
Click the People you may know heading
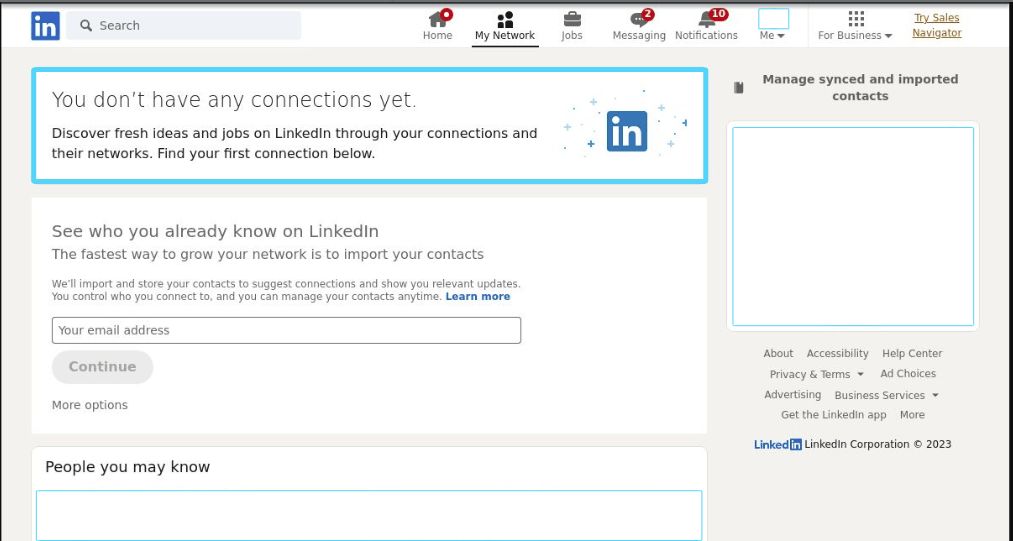[127, 467]
